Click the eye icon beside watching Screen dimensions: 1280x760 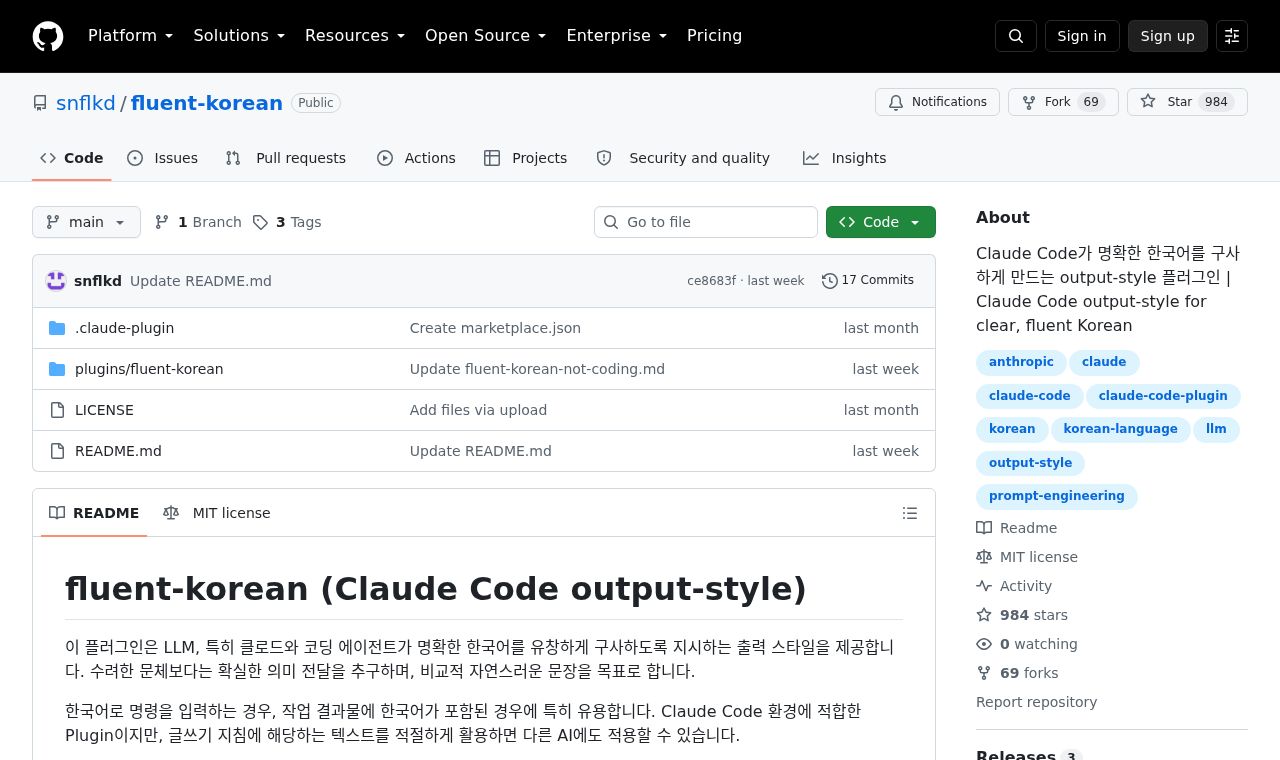click(984, 644)
